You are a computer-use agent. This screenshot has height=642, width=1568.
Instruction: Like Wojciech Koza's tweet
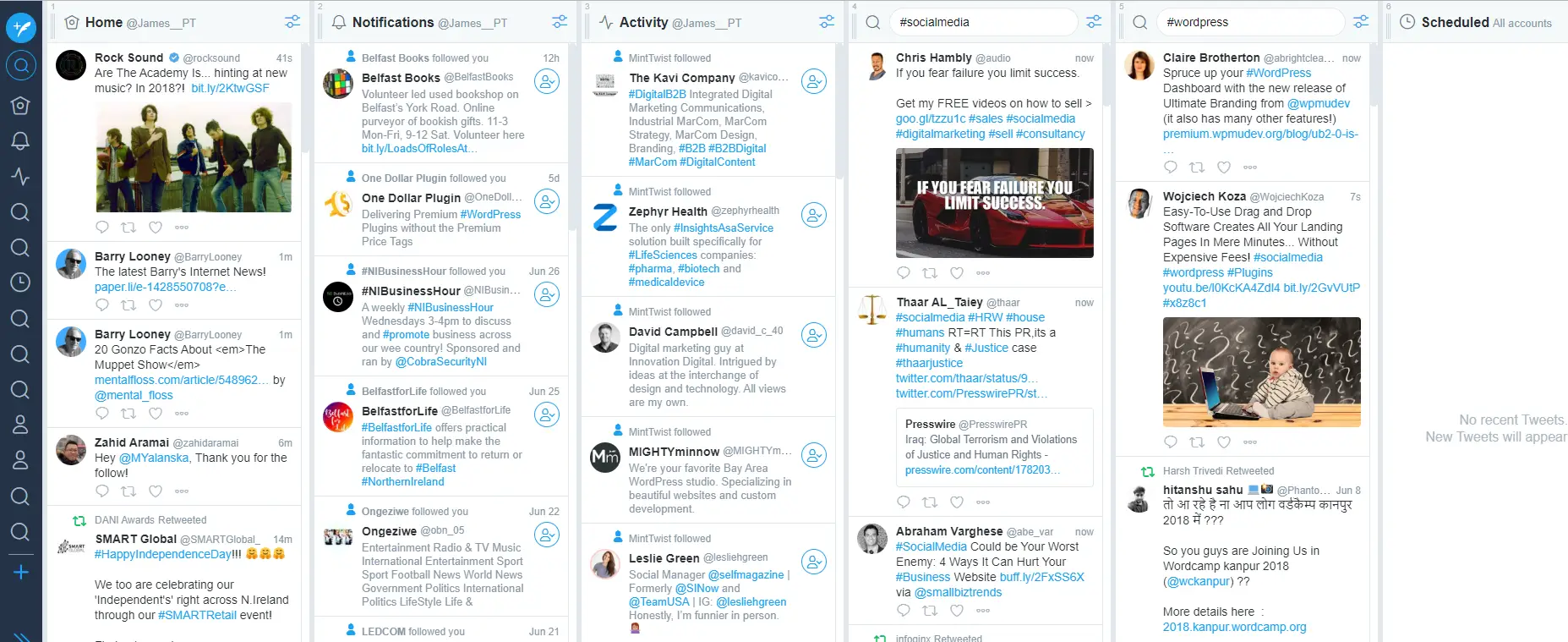(1224, 442)
